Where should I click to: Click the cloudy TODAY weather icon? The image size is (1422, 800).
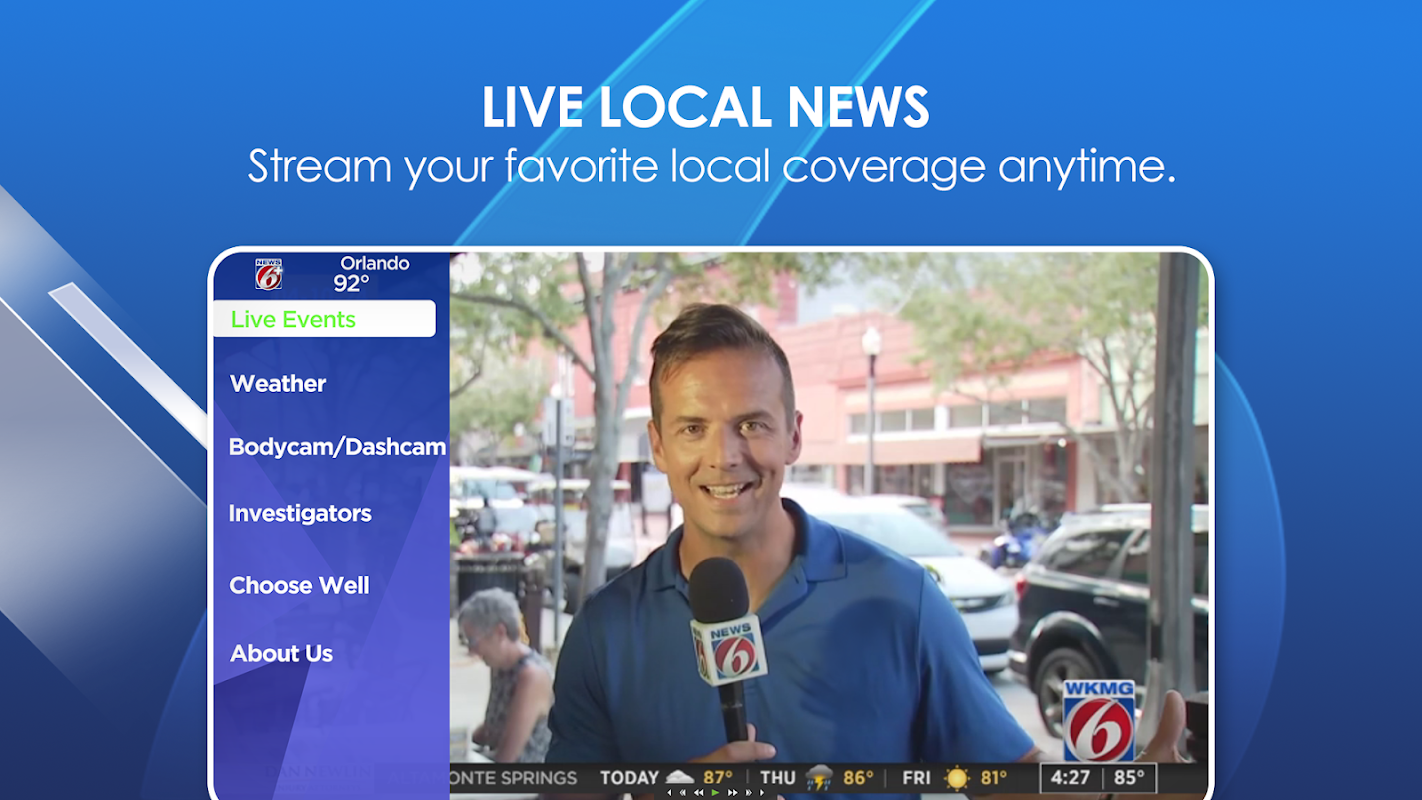coord(680,777)
